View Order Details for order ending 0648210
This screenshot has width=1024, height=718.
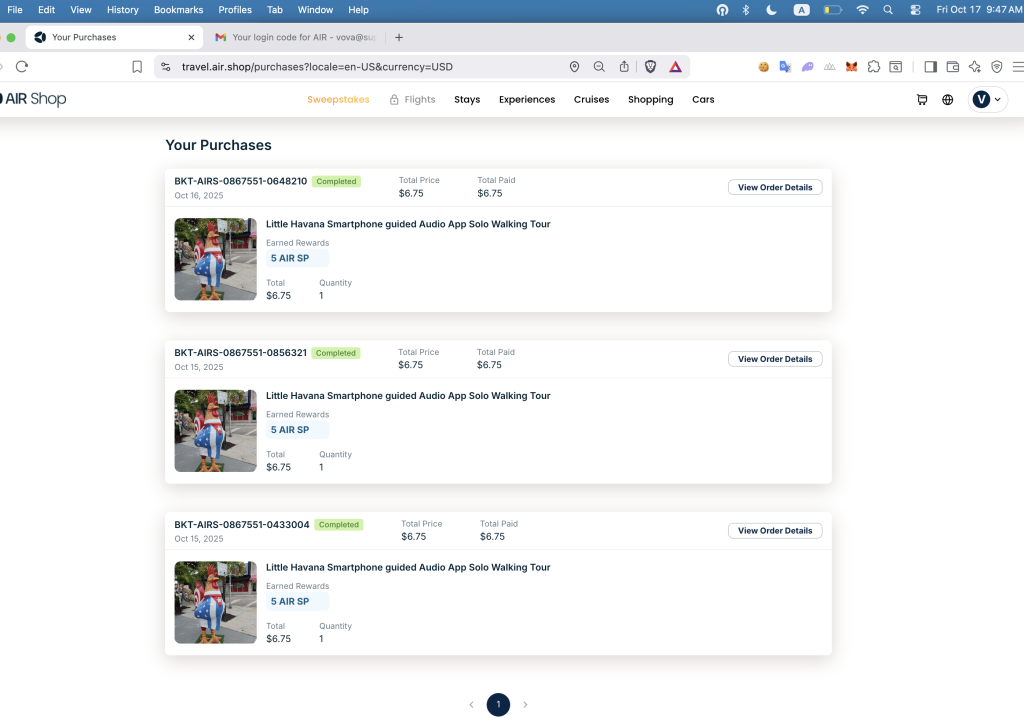coord(774,187)
